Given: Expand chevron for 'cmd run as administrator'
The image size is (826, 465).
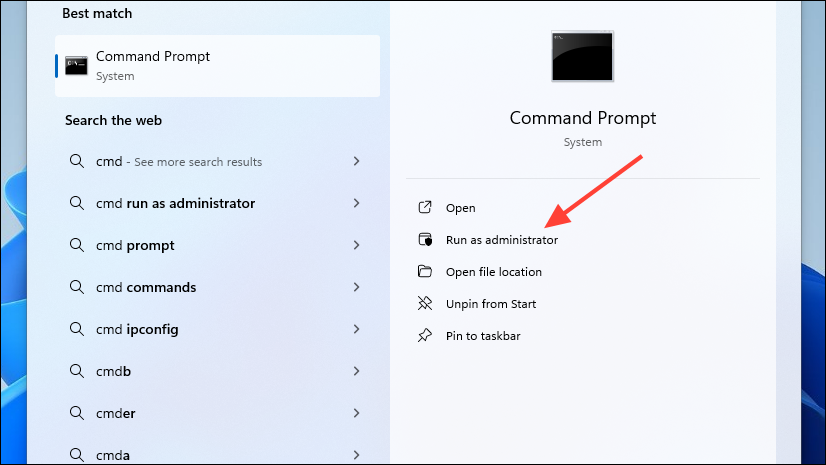Looking at the screenshot, I should click(357, 203).
